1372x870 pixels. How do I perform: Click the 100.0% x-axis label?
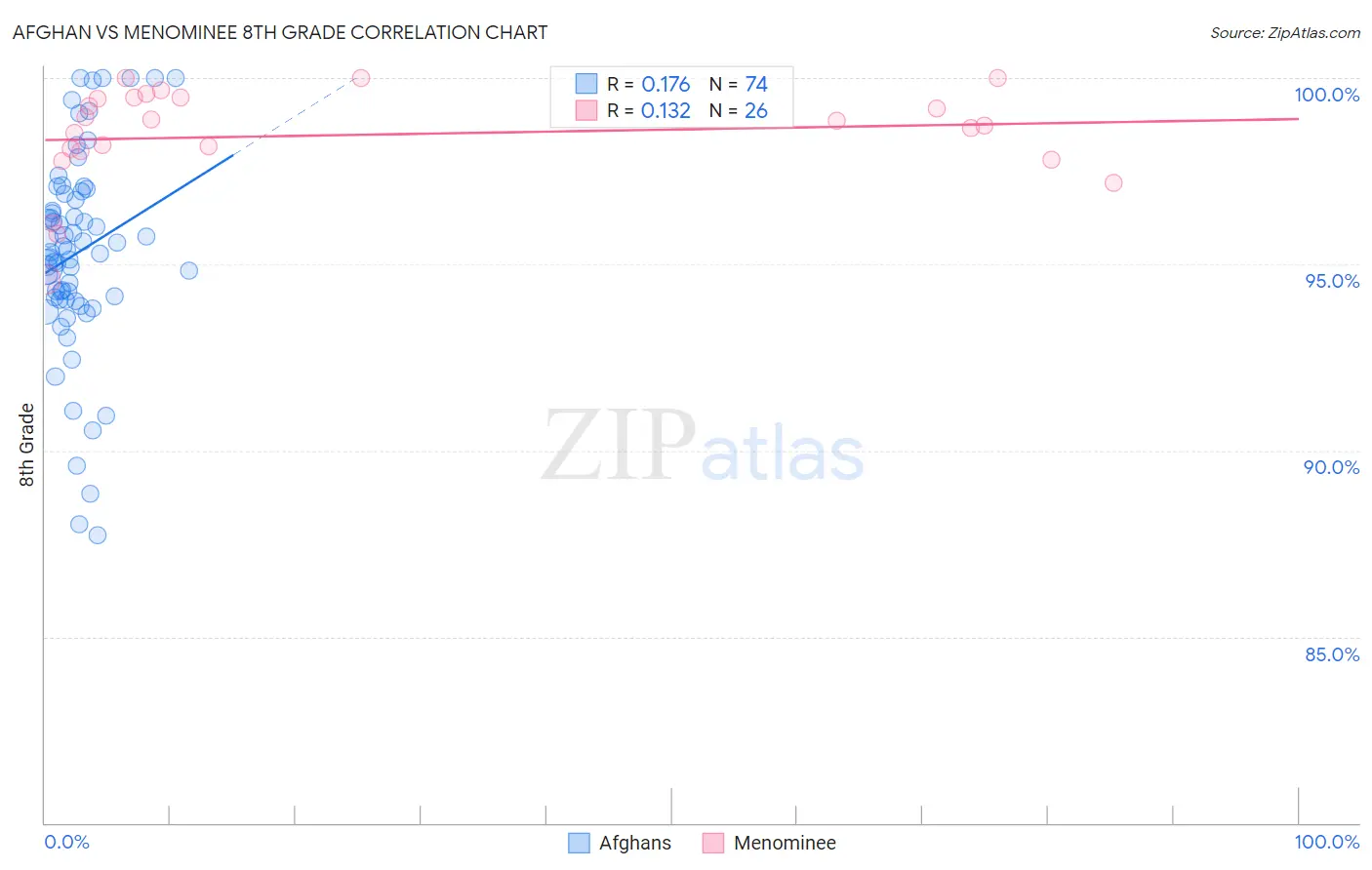[1326, 842]
